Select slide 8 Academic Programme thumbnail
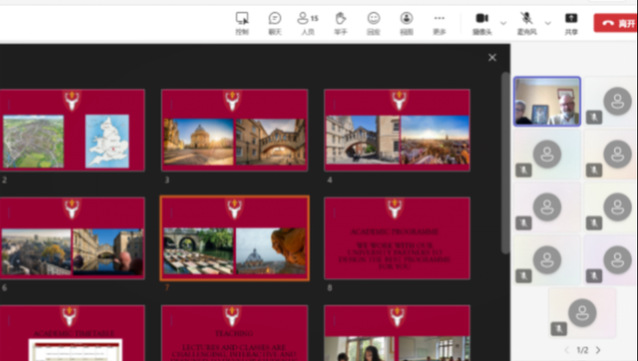The height and width of the screenshot is (361, 638). point(397,238)
